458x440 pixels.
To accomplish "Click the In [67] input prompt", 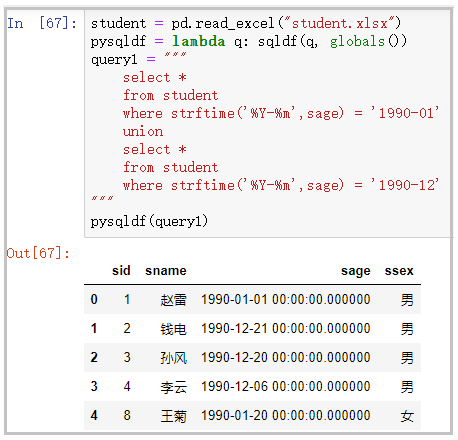I will point(42,23).
